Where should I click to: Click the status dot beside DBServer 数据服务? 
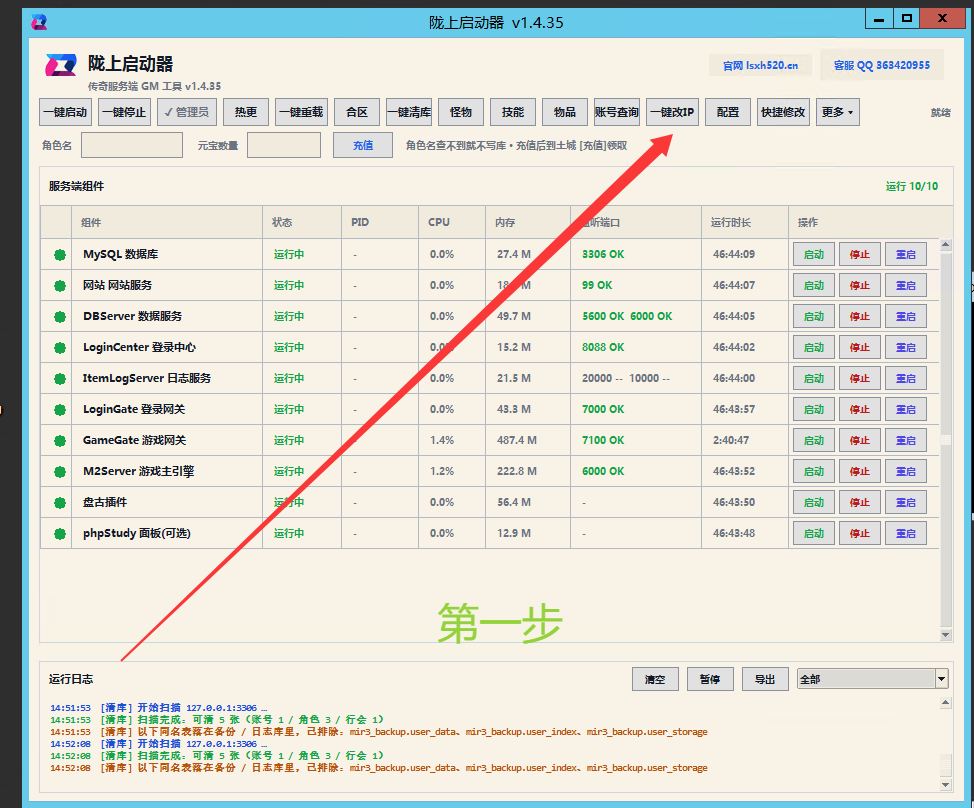pos(60,317)
